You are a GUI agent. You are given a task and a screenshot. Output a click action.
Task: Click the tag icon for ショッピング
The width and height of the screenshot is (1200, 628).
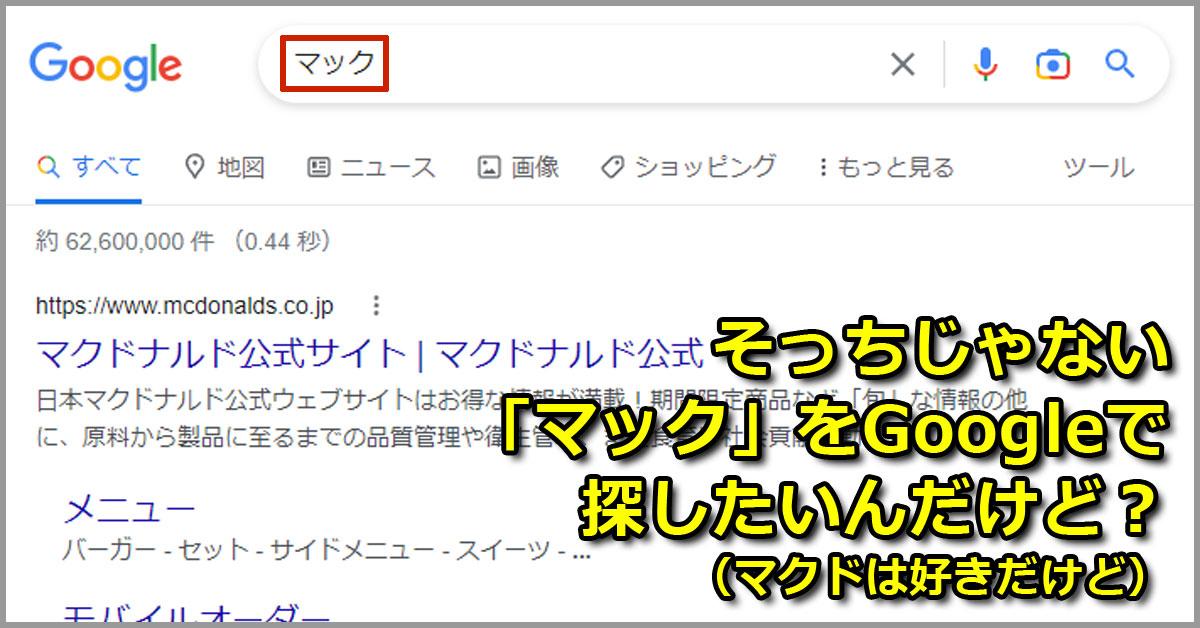point(612,167)
